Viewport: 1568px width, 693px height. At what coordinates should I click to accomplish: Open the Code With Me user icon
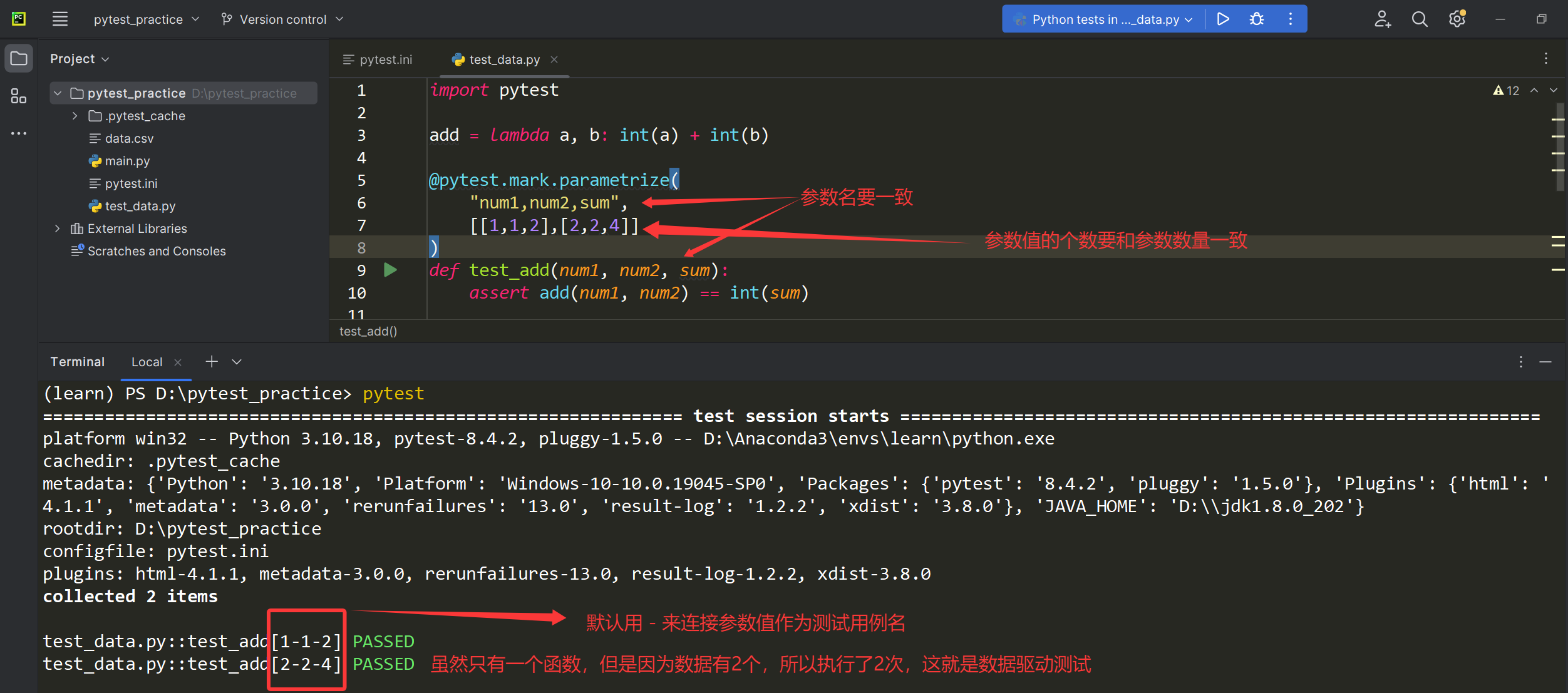1382,19
